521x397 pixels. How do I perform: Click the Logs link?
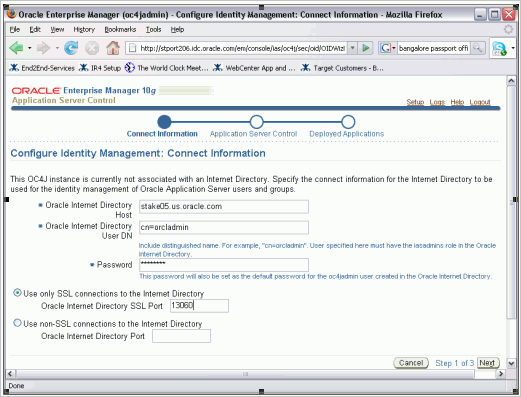[437, 102]
